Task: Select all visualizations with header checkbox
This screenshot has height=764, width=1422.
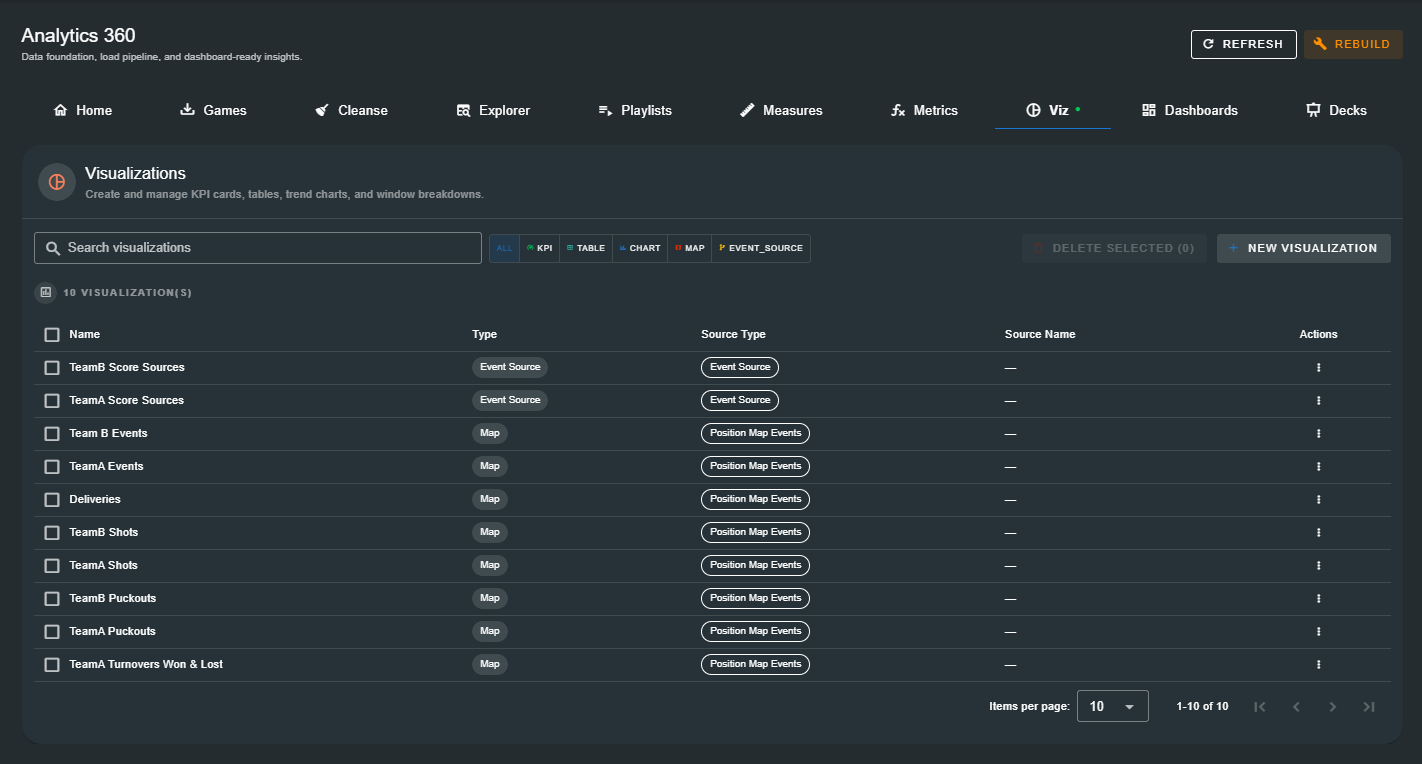Action: [52, 335]
